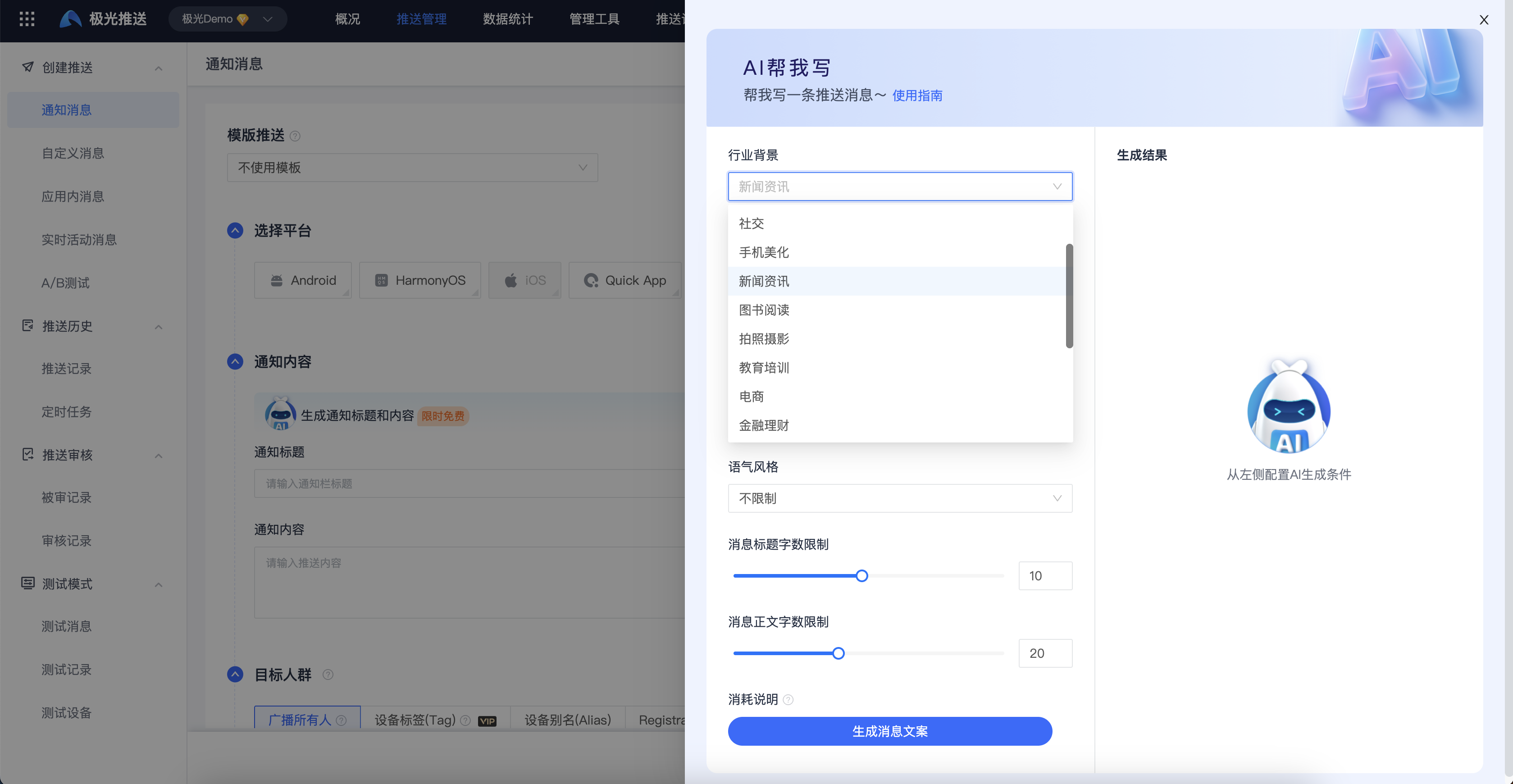Open the 不使用模板 template dropdown

(x=412, y=167)
